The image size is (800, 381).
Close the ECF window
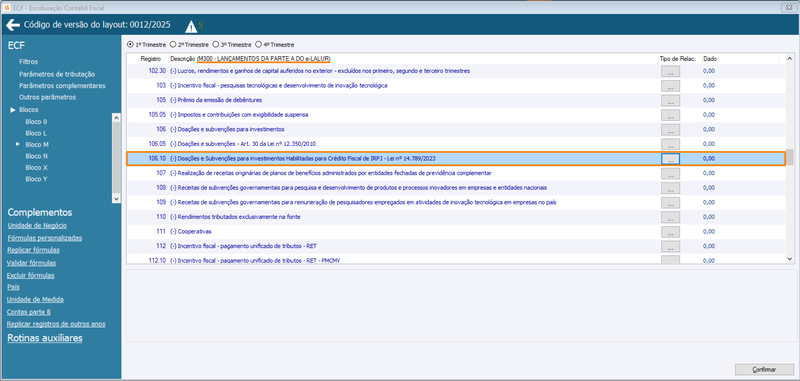789,7
